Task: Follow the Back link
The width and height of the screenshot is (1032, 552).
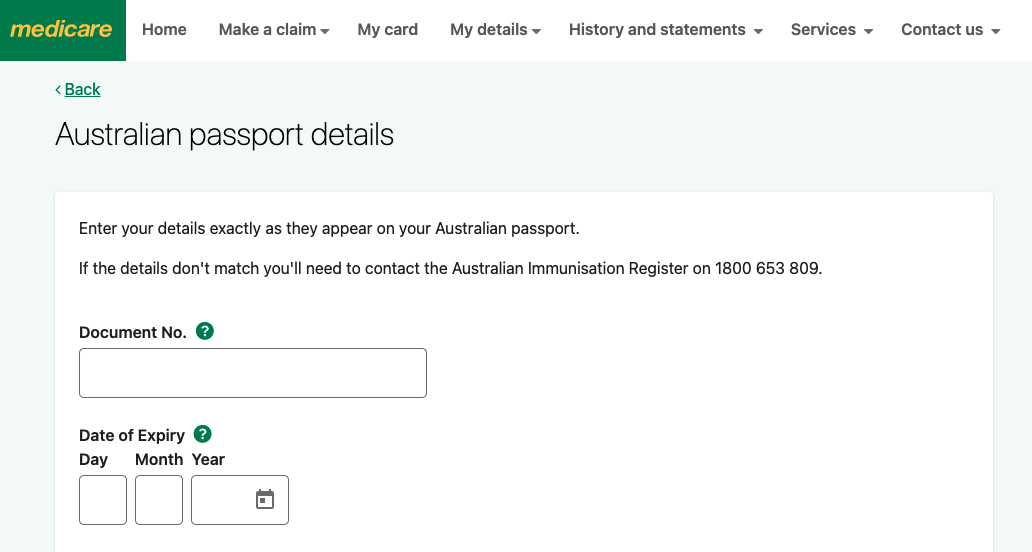Action: tap(82, 89)
